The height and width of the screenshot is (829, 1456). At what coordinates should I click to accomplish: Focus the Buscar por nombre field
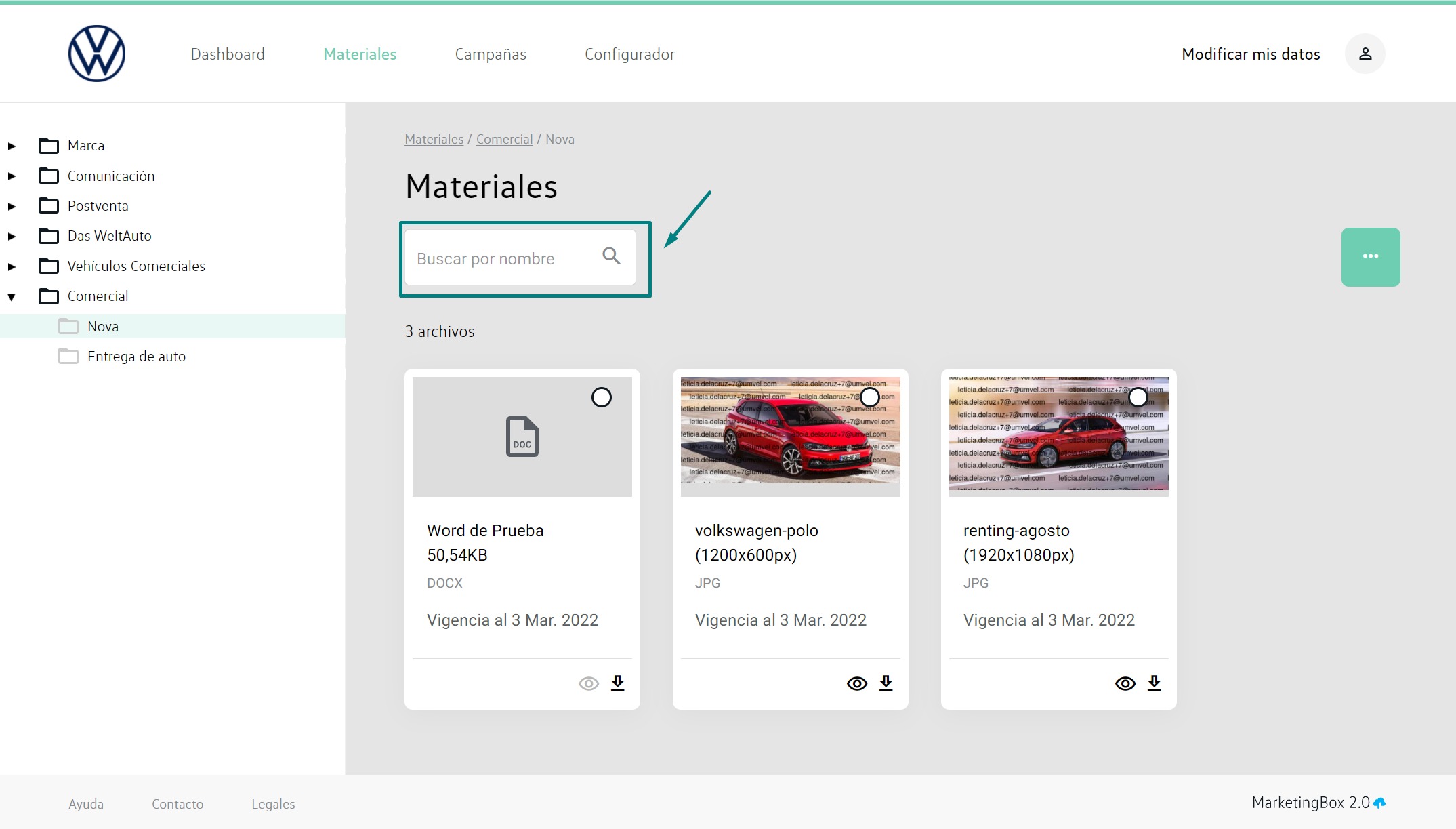coord(501,258)
